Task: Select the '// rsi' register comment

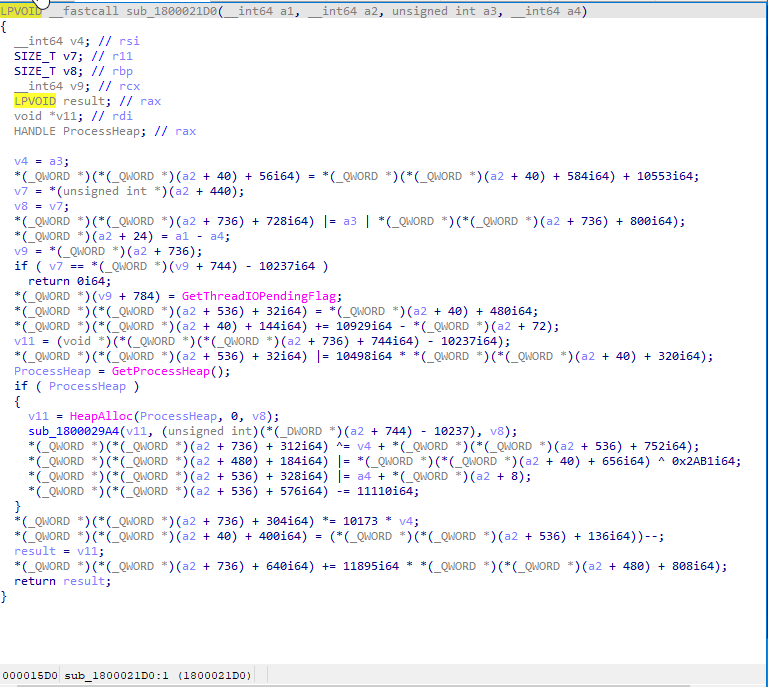Action: [x=119, y=41]
